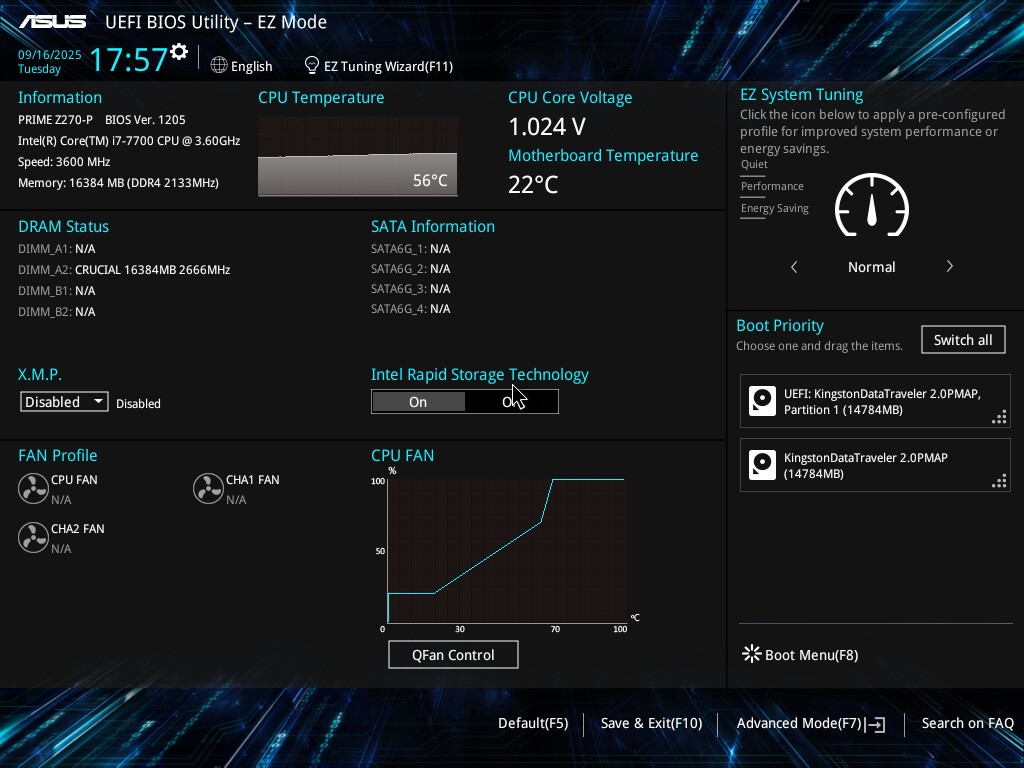Click BIOS Ver. 1205 text
1024x768 pixels.
pyautogui.click(x=145, y=120)
